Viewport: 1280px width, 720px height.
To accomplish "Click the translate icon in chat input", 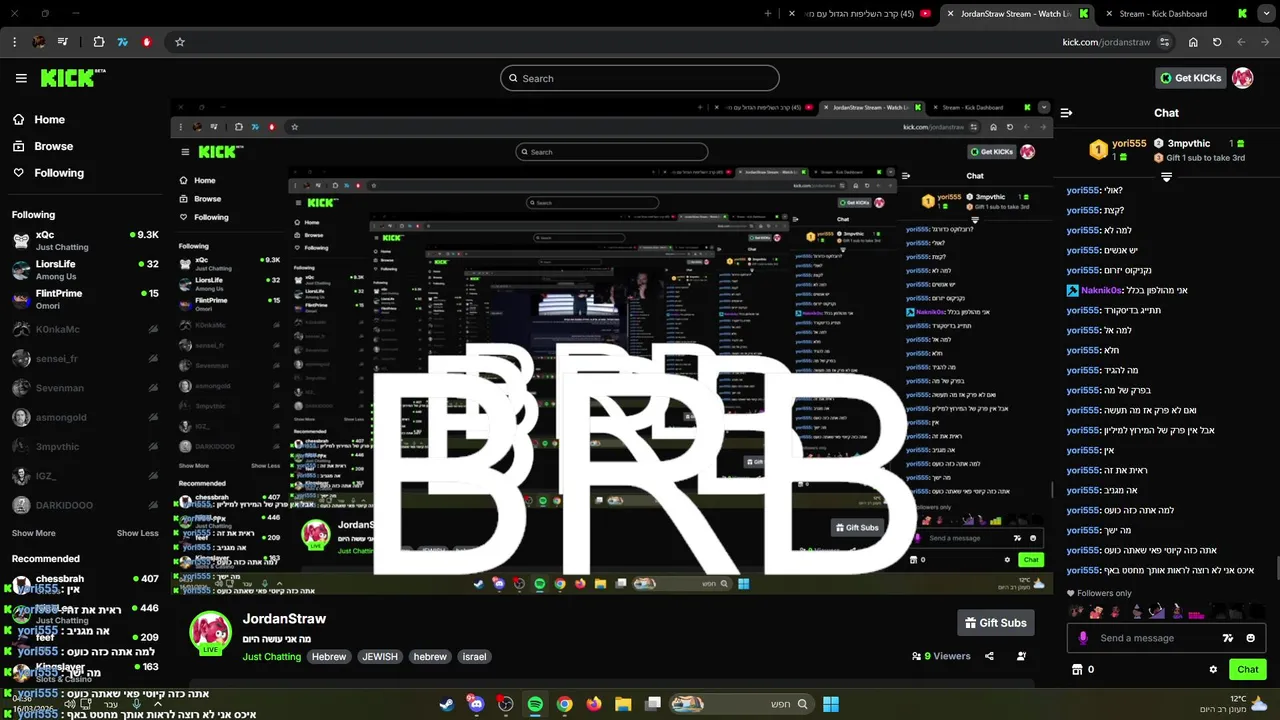I will (1228, 638).
